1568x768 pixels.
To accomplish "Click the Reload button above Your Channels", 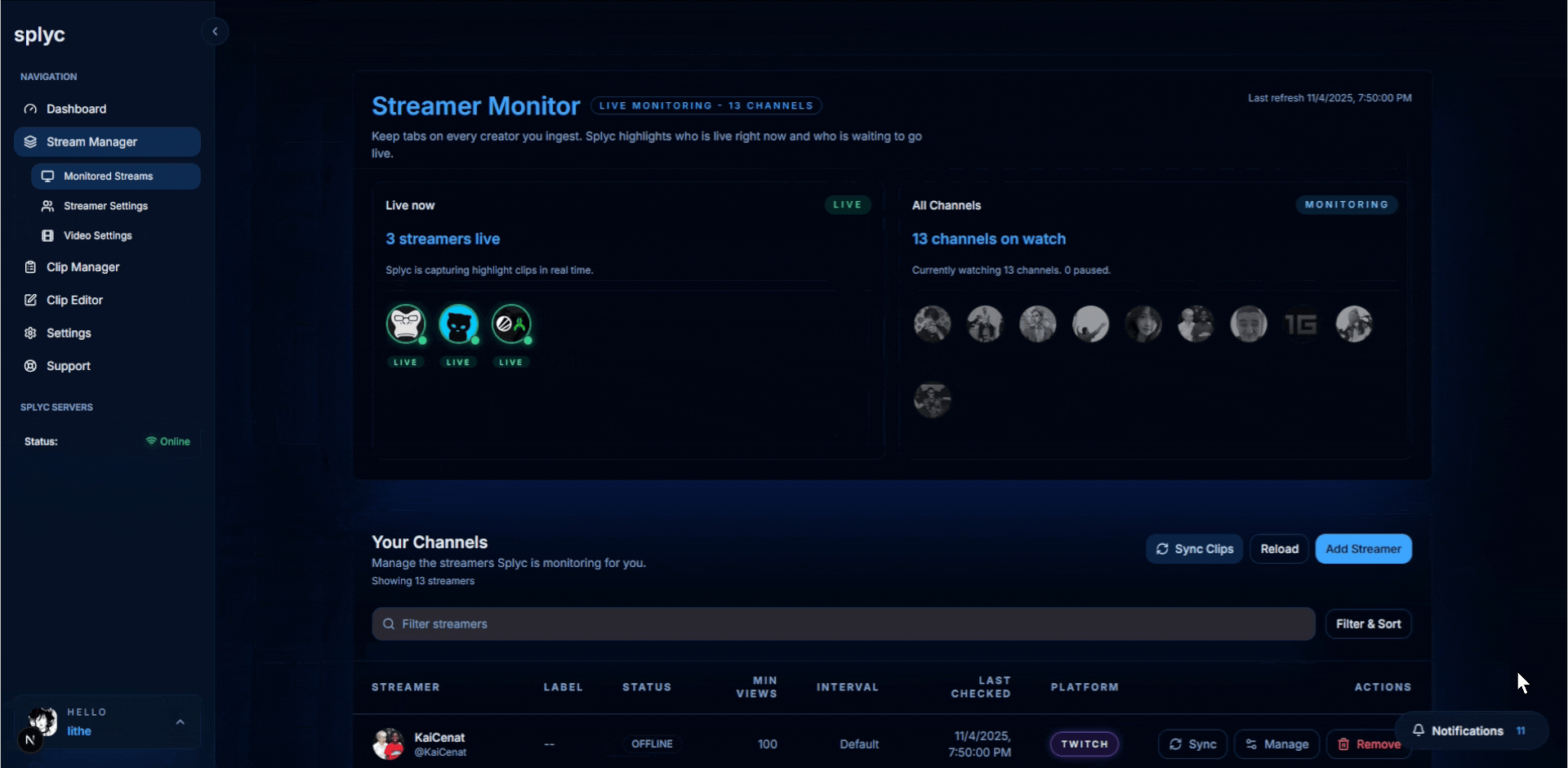I will (1278, 548).
